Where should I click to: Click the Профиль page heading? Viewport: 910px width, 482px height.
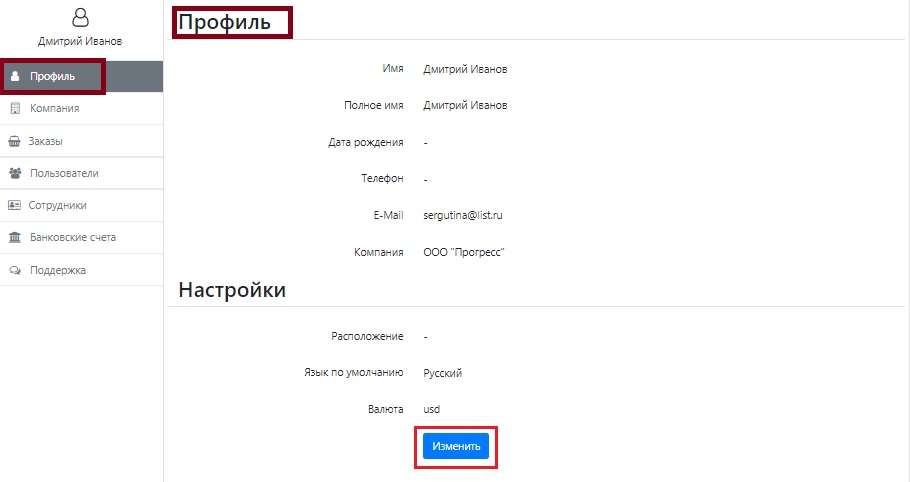(x=224, y=22)
